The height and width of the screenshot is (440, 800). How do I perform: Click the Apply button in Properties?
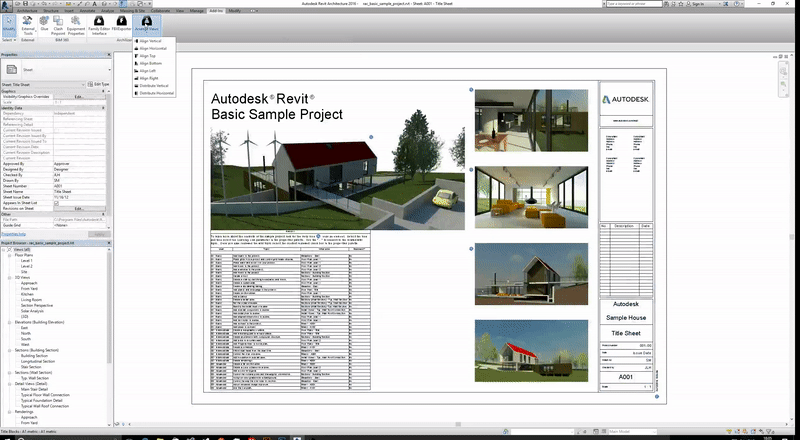(x=99, y=234)
